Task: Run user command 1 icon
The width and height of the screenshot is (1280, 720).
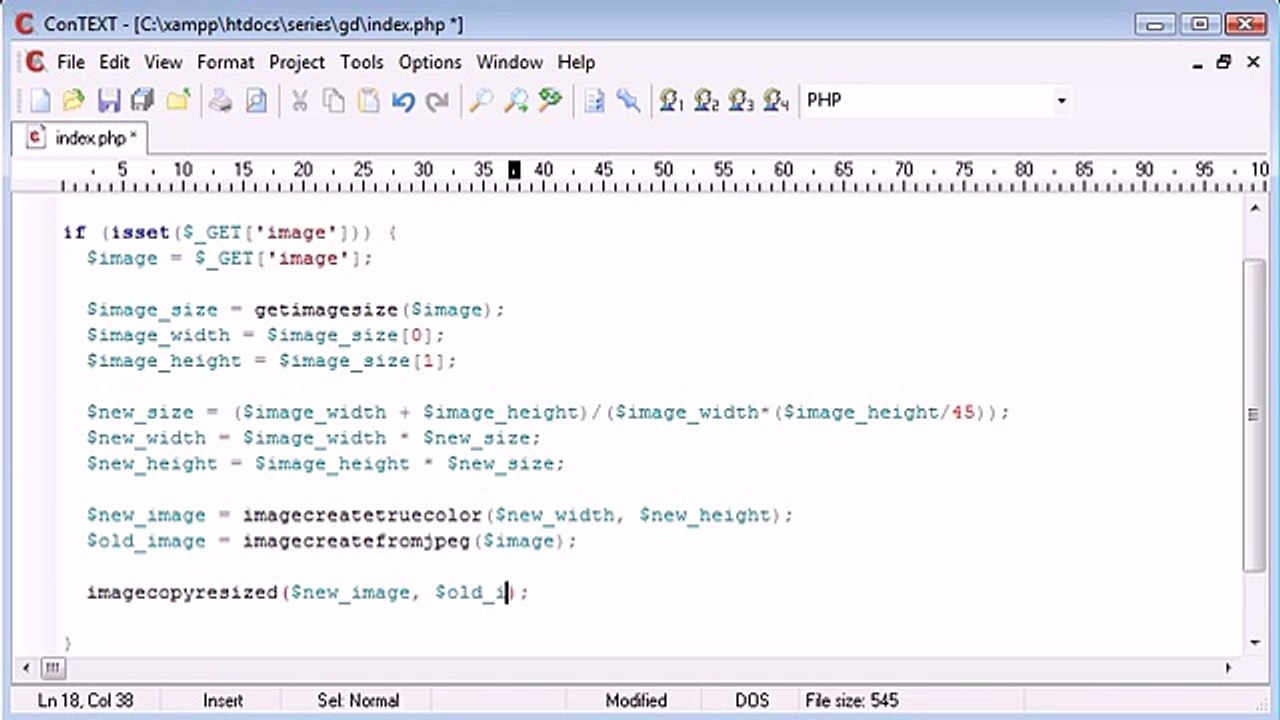Action: (x=671, y=100)
